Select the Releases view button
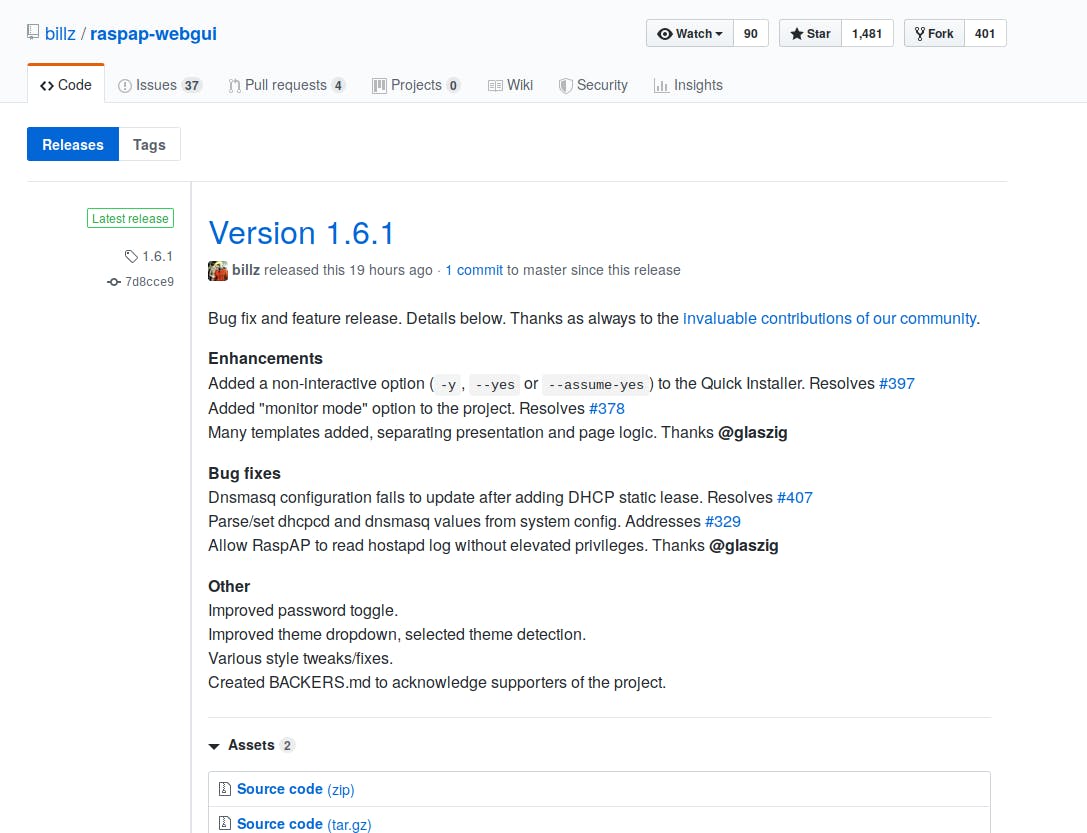The image size is (1087, 833). (73, 144)
